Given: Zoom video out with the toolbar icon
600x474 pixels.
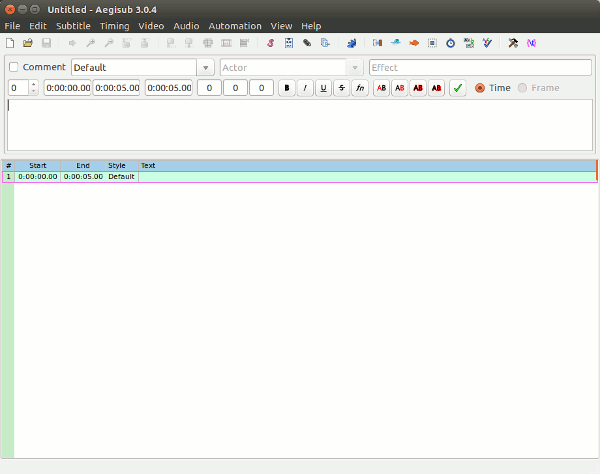Looking at the screenshot, I should coord(109,43).
